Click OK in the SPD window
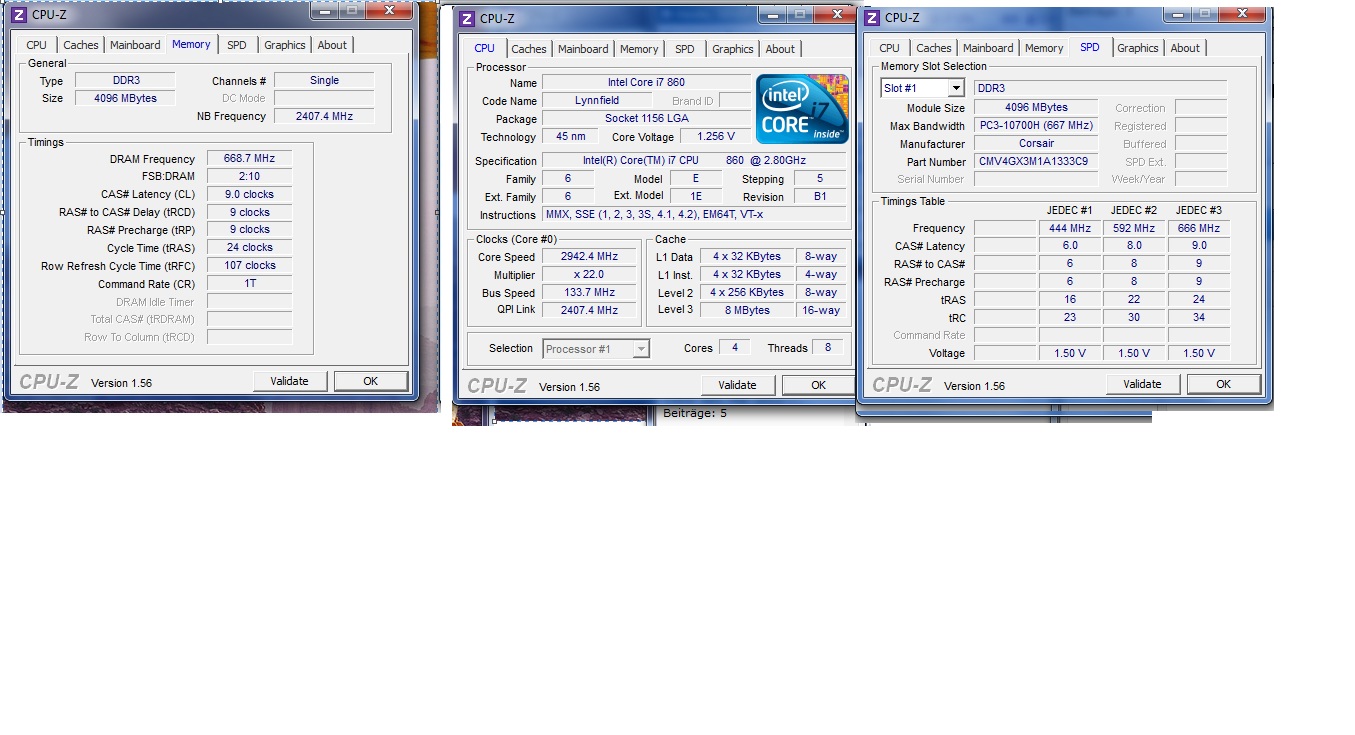Image resolution: width=1355 pixels, height=735 pixels. pos(1223,384)
